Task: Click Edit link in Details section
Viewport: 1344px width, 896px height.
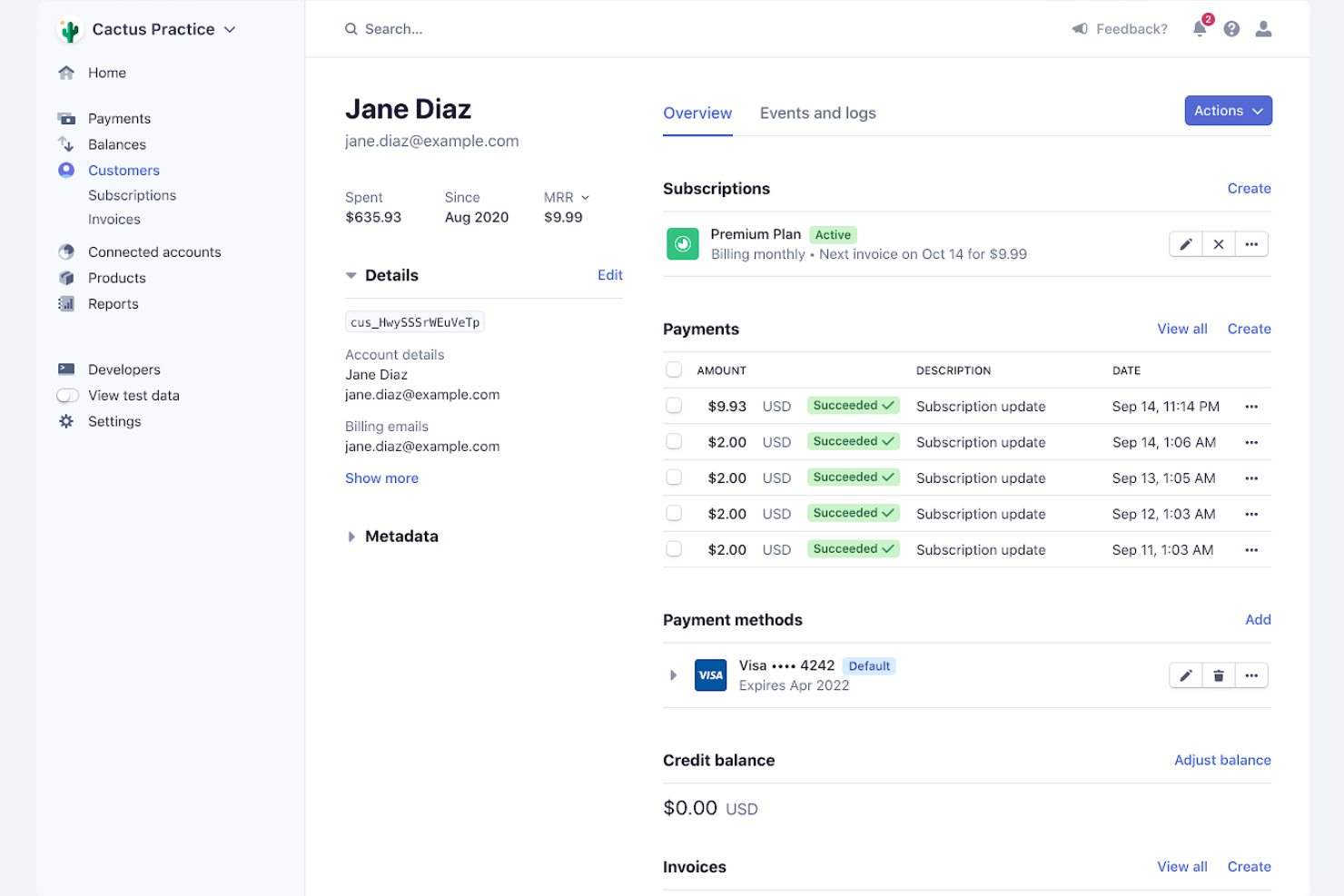Action: coord(610,275)
